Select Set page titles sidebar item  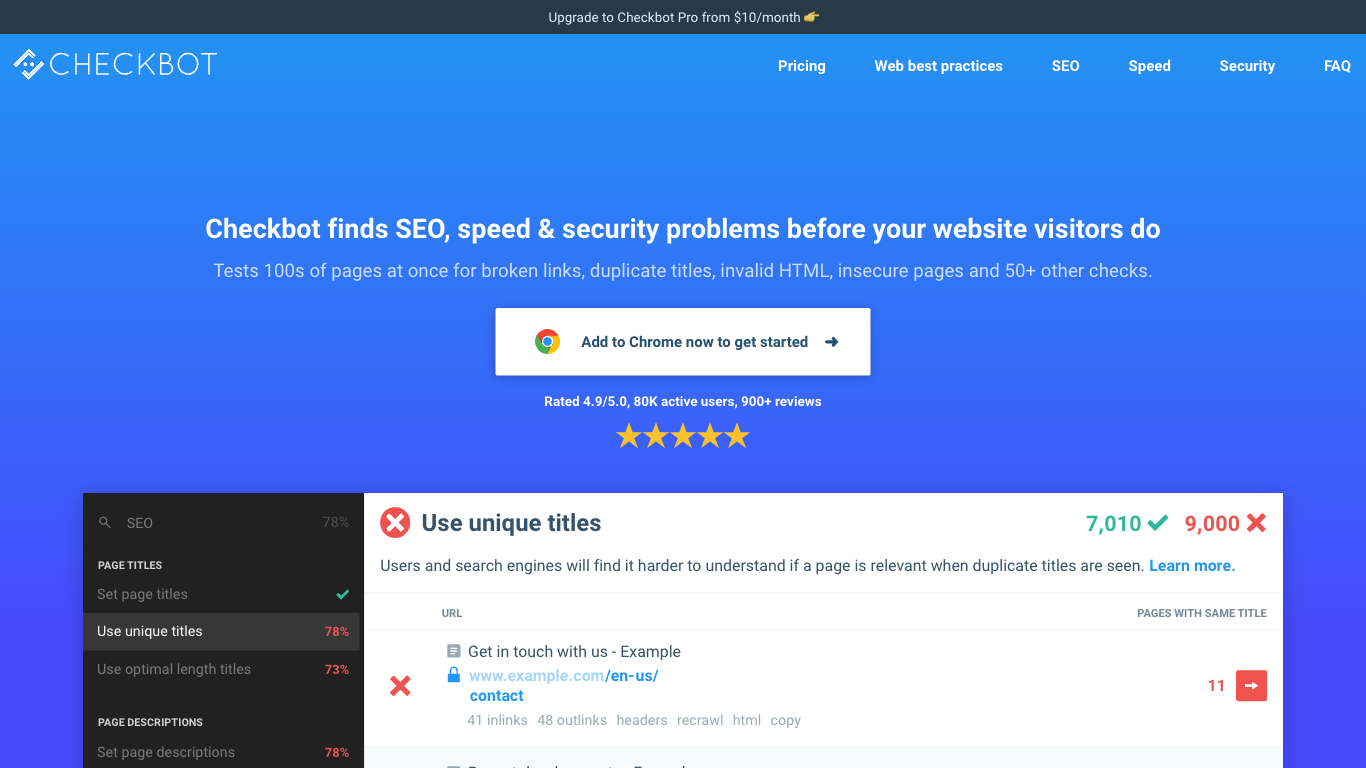[x=142, y=594]
